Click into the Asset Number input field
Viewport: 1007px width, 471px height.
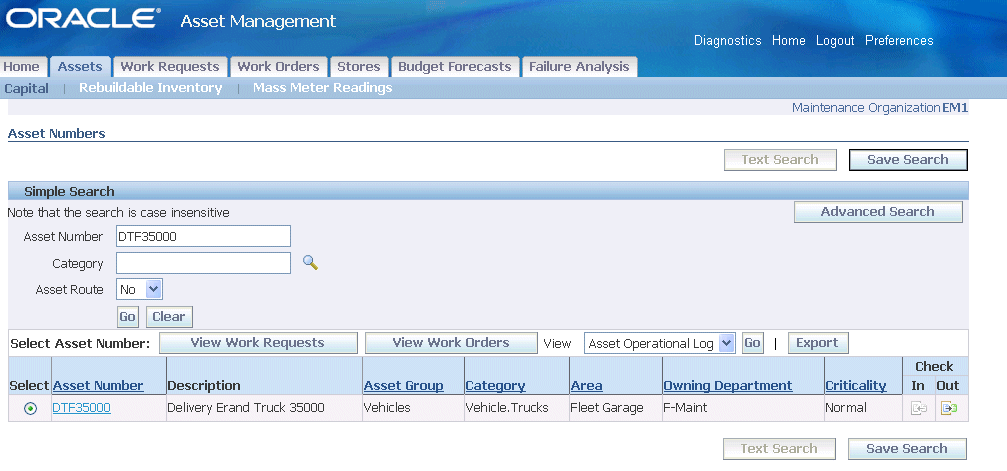(203, 236)
